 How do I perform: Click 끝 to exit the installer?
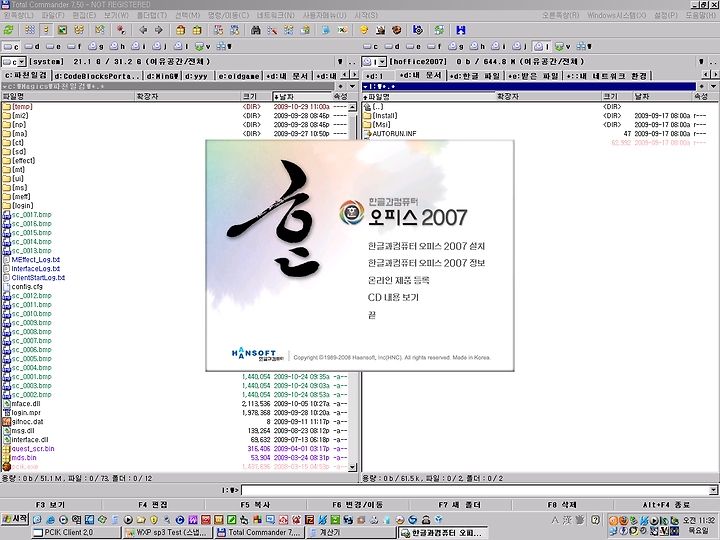[372, 315]
